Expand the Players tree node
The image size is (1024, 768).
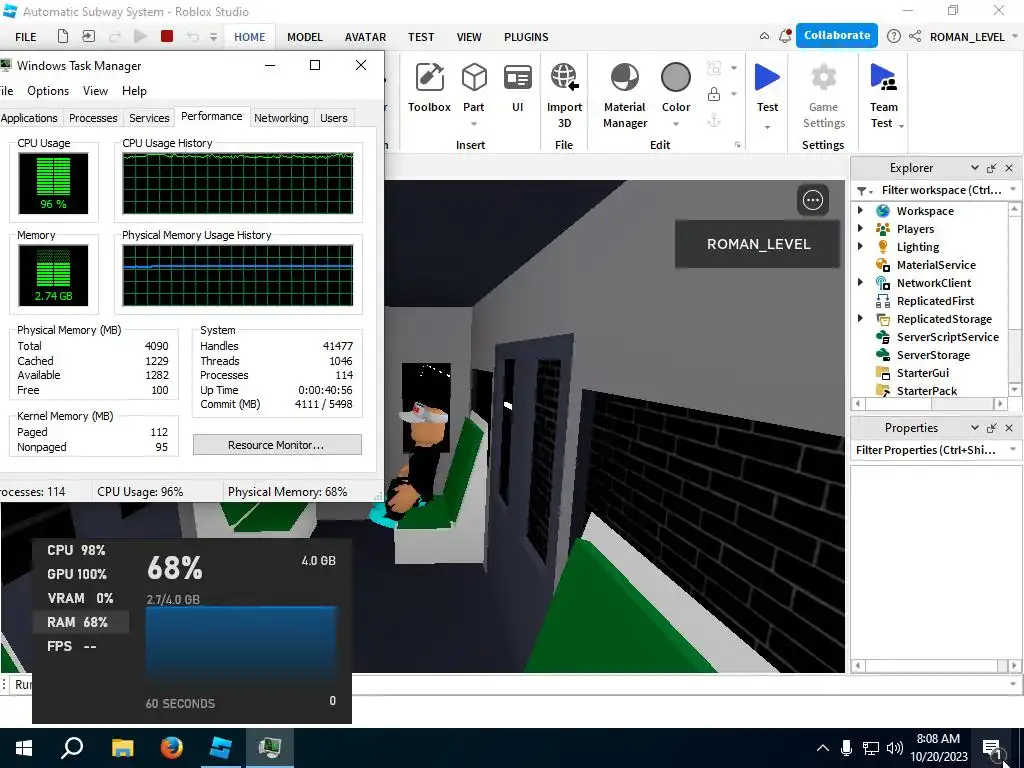pos(860,229)
